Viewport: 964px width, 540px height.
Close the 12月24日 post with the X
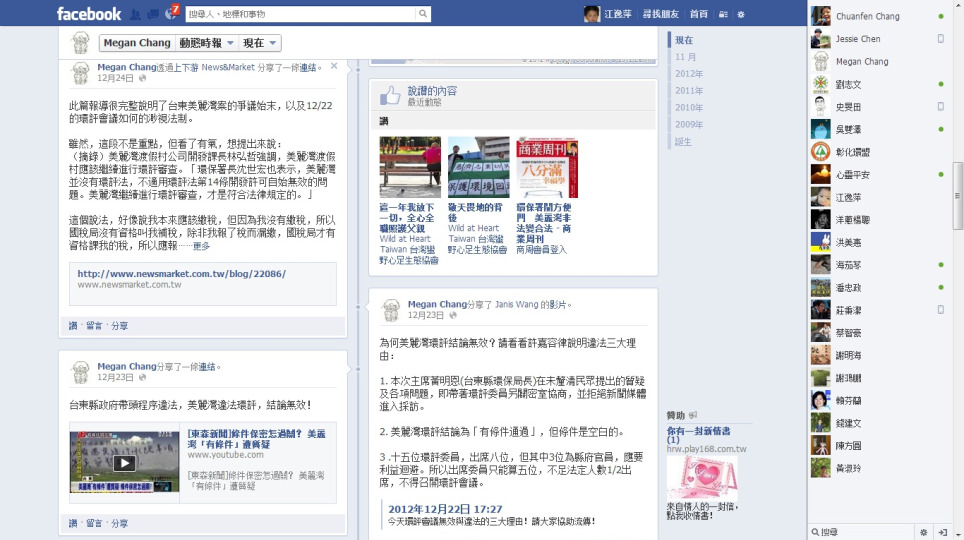pyautogui.click(x=334, y=66)
